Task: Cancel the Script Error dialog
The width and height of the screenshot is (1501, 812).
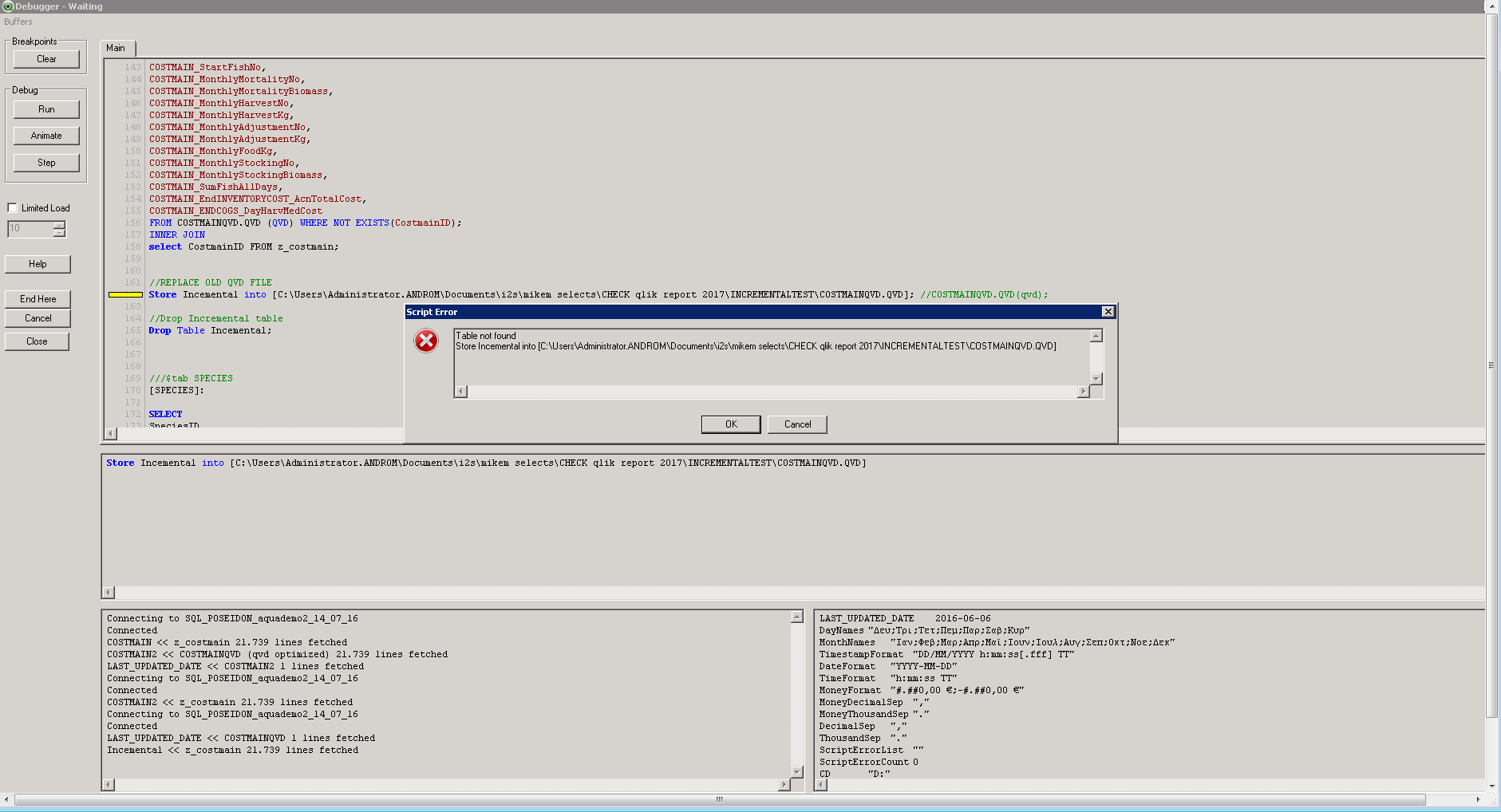Action: (796, 424)
